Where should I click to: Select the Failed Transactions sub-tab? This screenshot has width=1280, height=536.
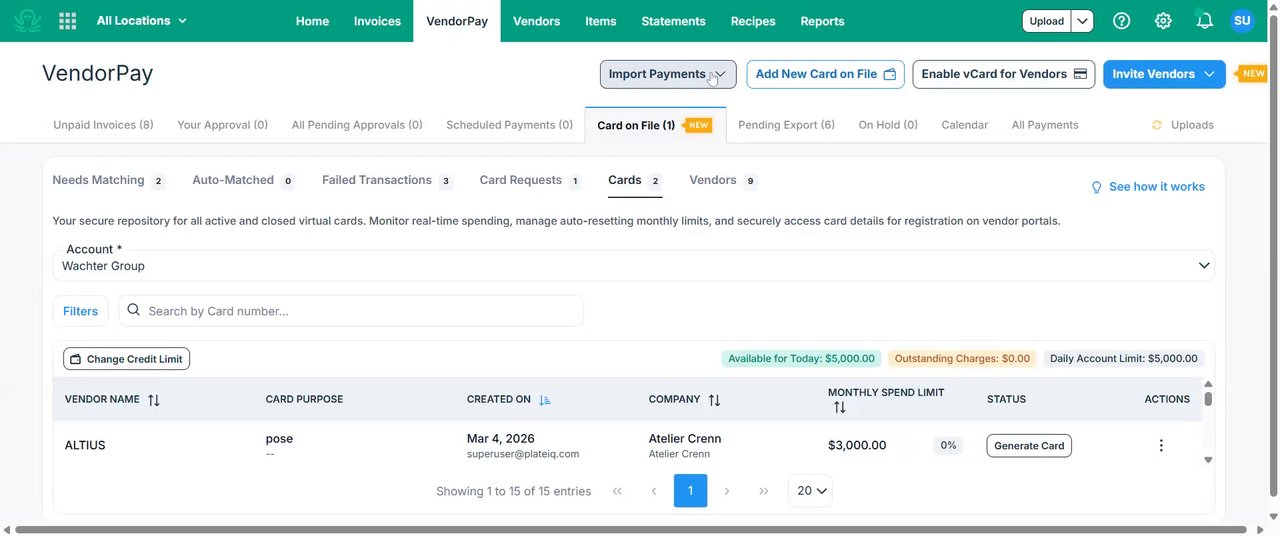[x=387, y=180]
